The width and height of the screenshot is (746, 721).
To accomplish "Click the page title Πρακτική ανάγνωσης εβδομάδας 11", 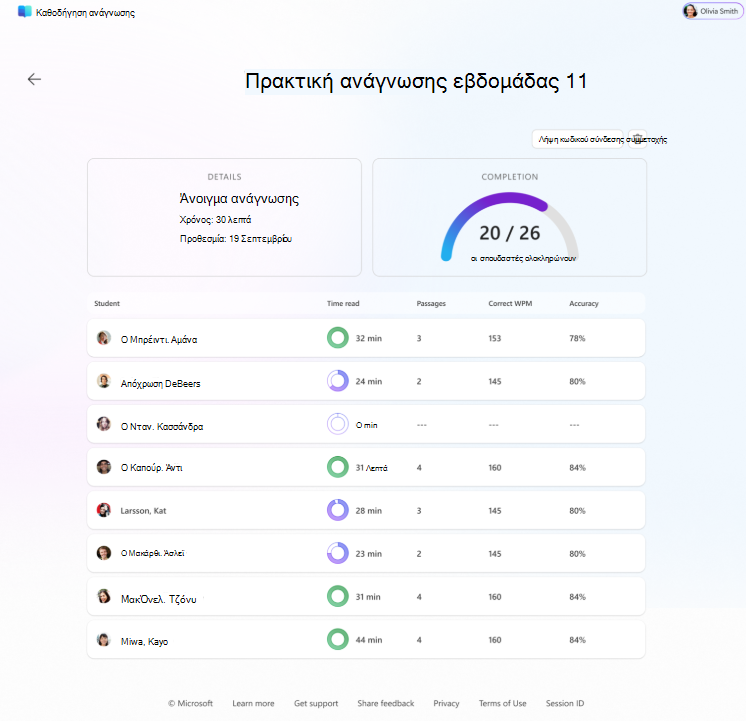I will [x=416, y=81].
